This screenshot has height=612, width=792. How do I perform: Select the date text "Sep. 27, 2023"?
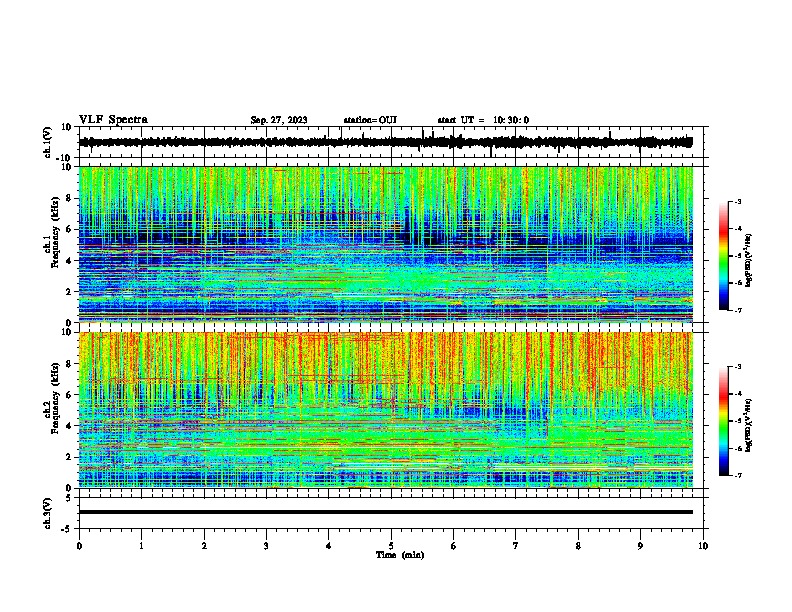pyautogui.click(x=279, y=120)
